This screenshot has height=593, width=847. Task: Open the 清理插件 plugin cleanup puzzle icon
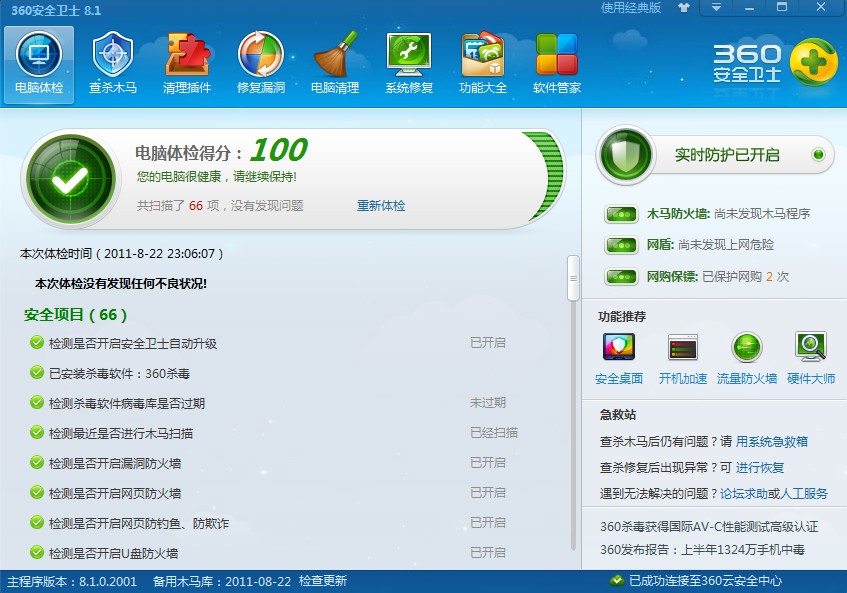(187, 54)
